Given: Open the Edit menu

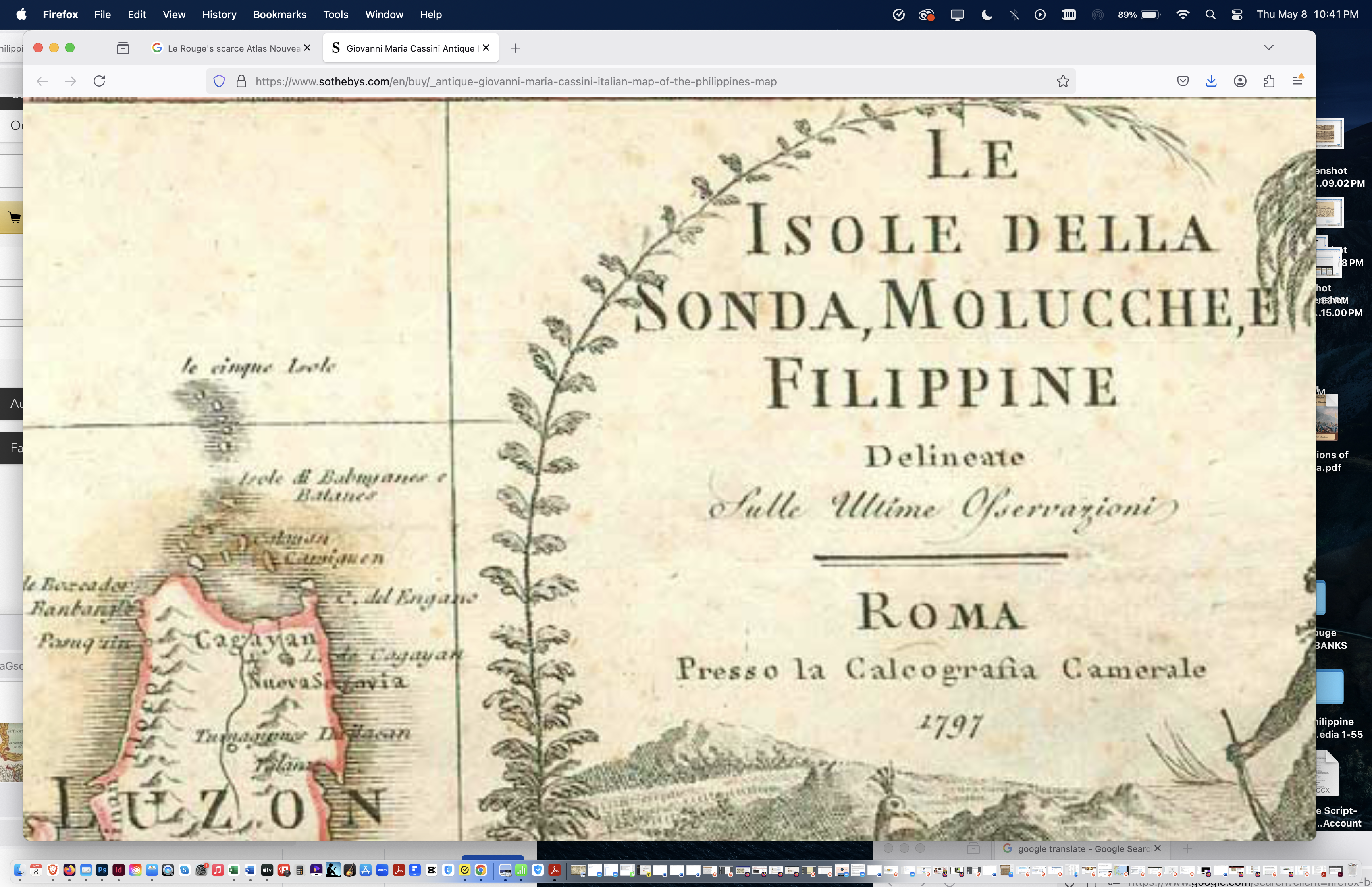Looking at the screenshot, I should pos(137,14).
